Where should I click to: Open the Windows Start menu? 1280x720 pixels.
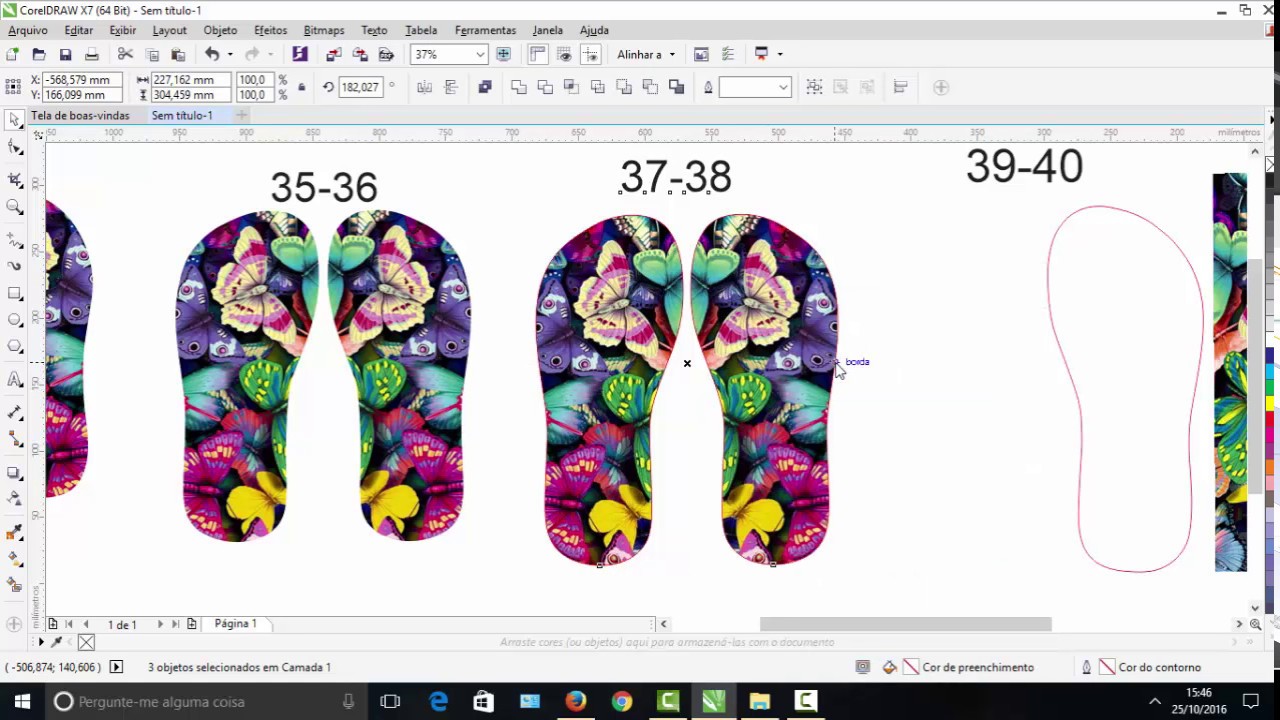(22, 701)
